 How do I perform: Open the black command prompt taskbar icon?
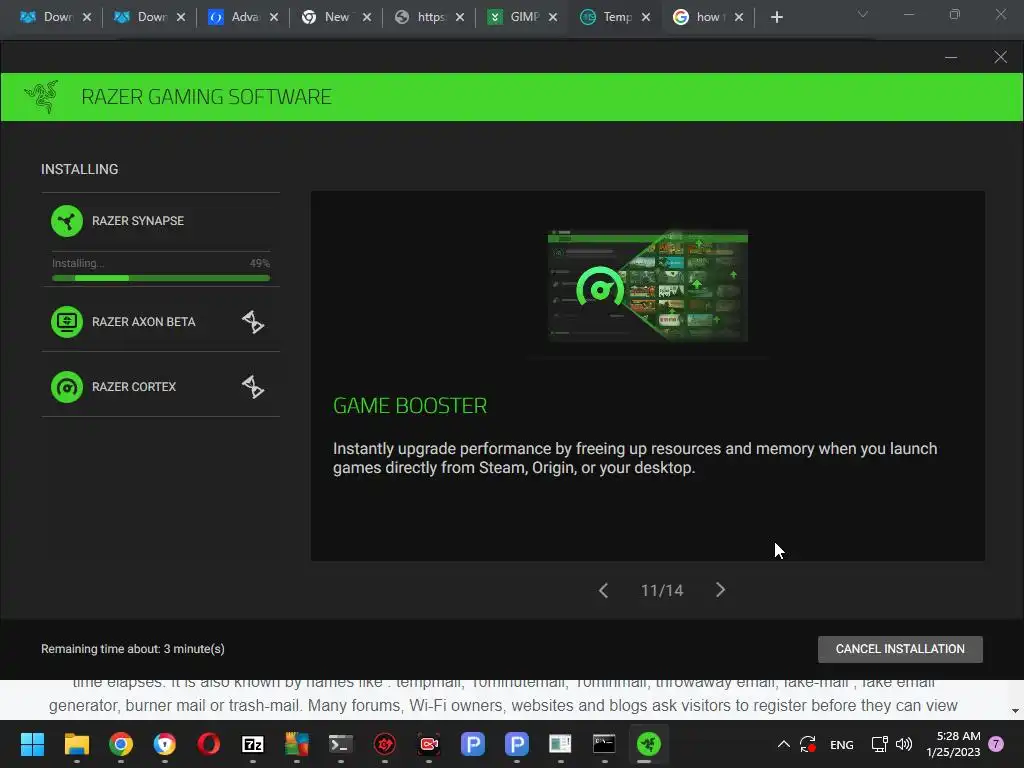tap(604, 744)
